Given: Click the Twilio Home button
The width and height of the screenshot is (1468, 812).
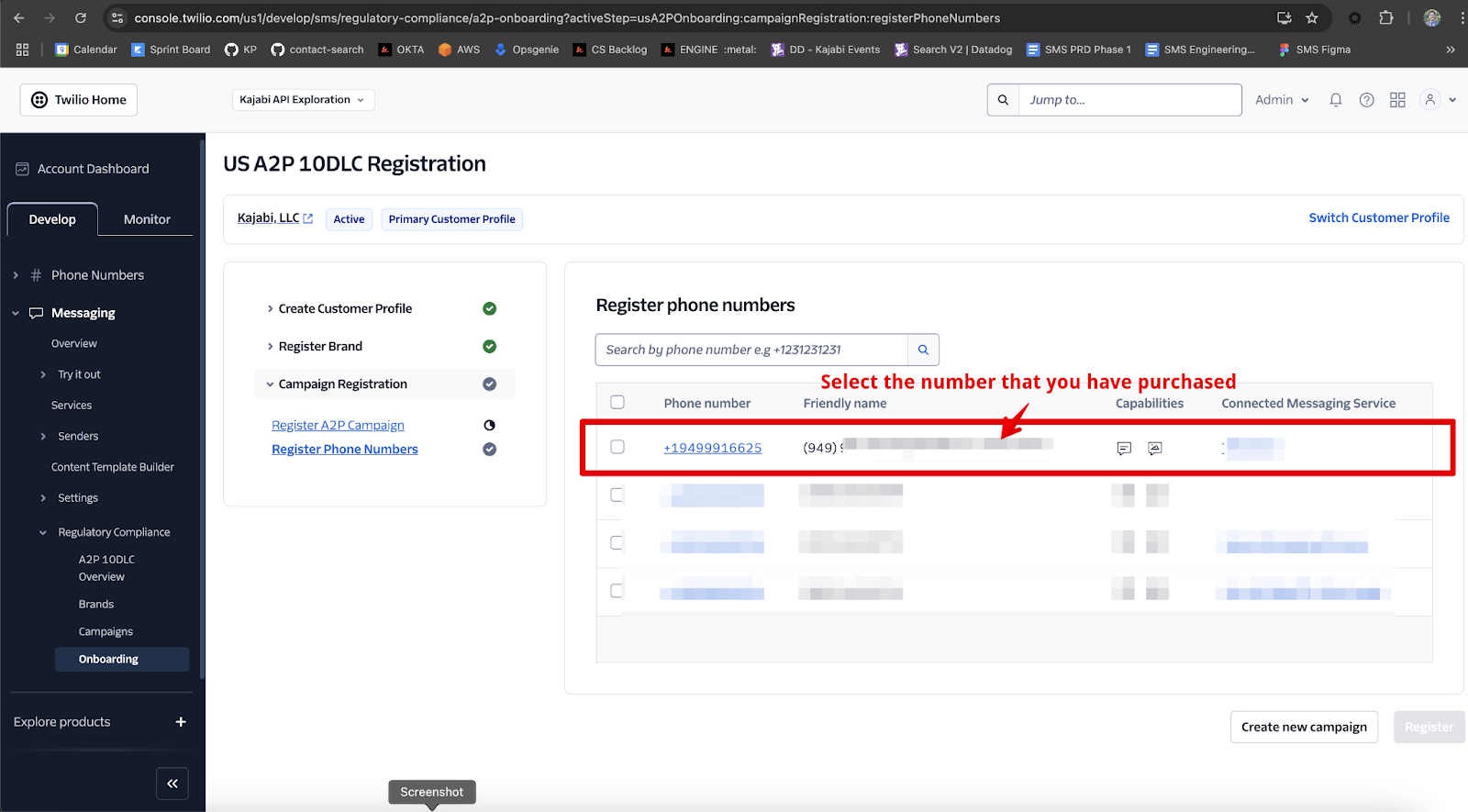Looking at the screenshot, I should pos(79,100).
